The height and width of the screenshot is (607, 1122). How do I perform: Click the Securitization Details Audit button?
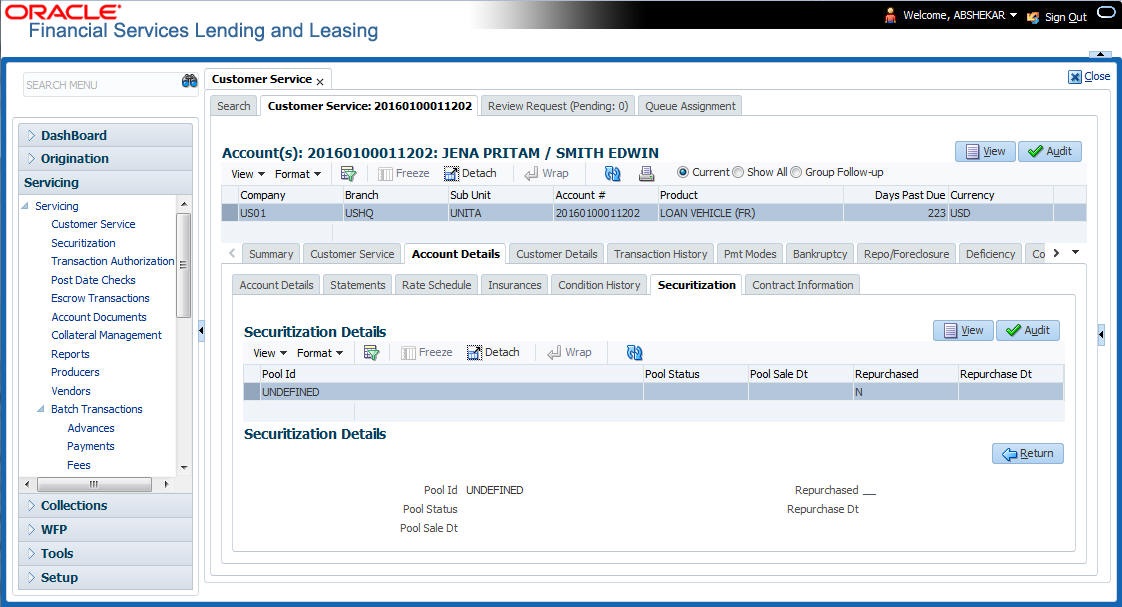pos(1028,330)
